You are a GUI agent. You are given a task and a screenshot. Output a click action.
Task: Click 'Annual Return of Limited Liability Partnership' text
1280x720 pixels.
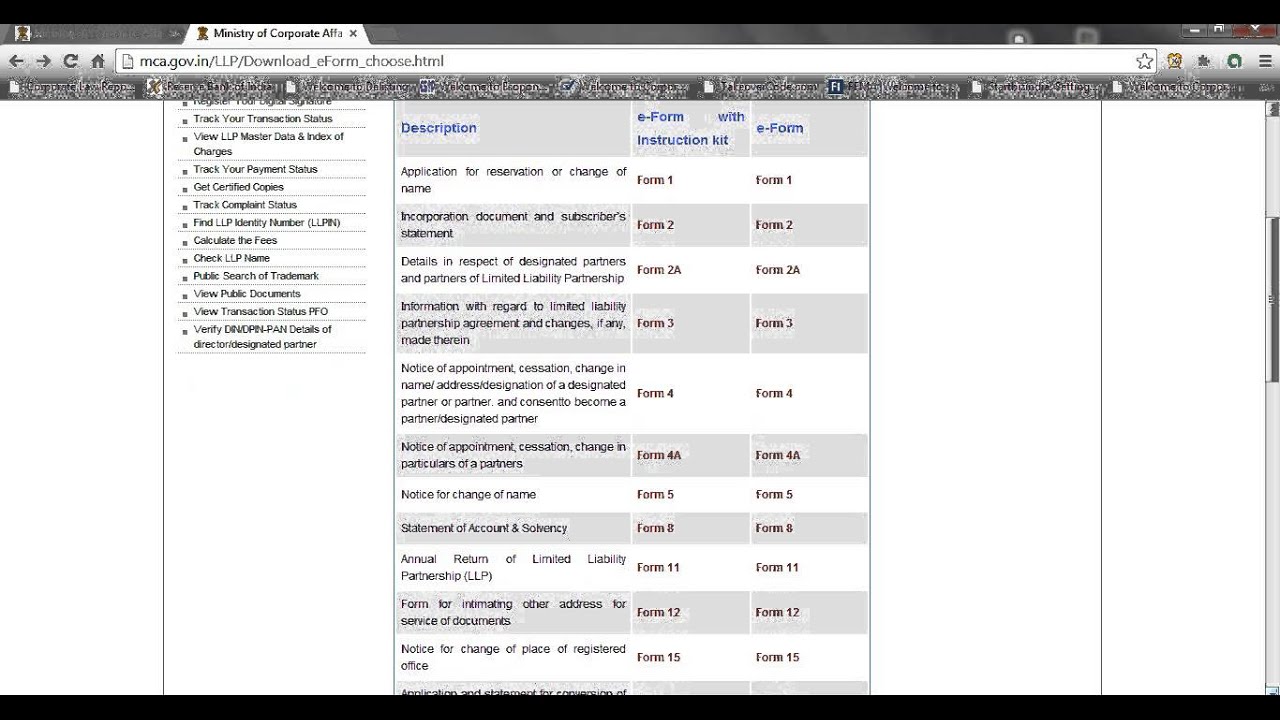point(513,568)
